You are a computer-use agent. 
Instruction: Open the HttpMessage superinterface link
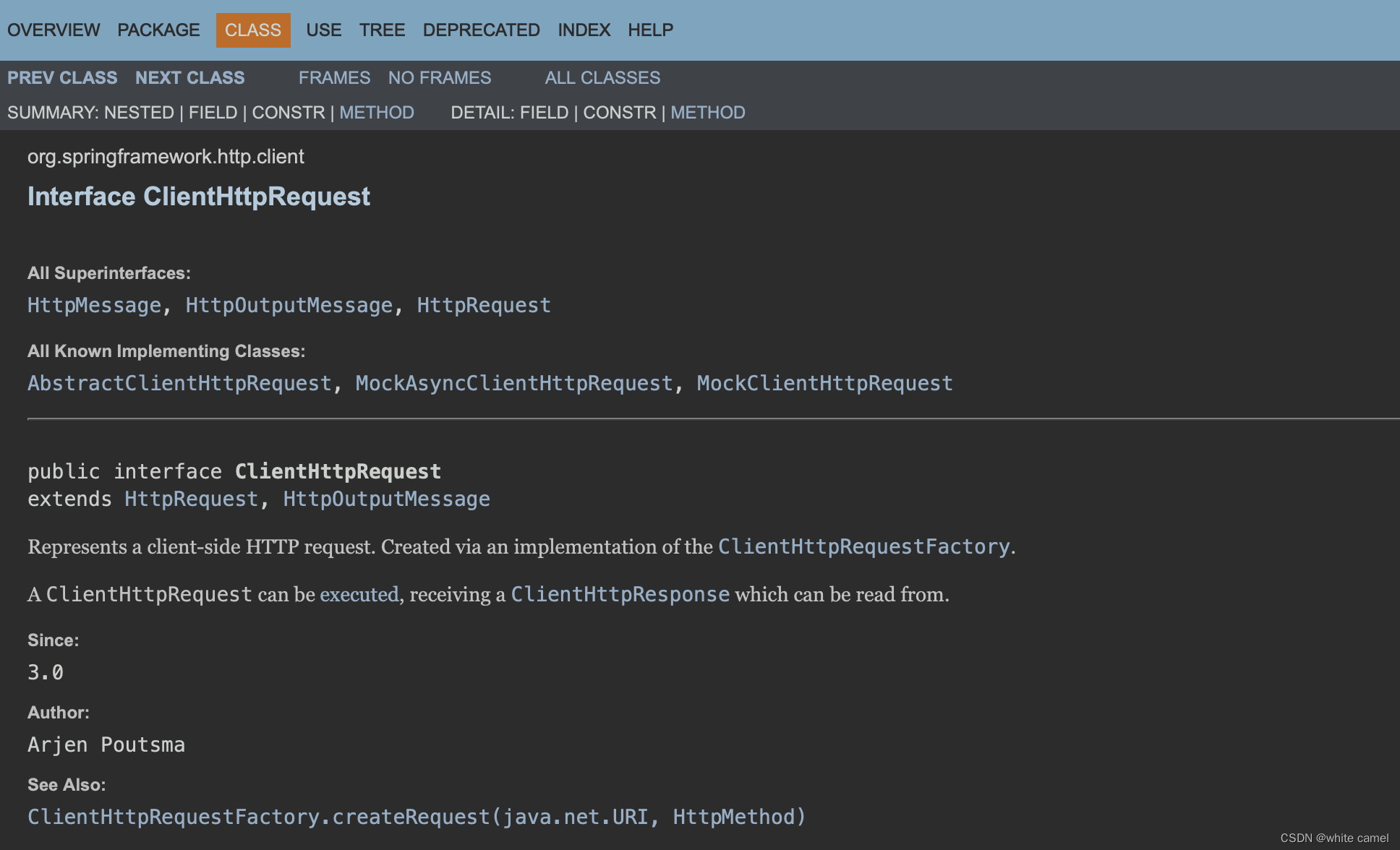94,305
